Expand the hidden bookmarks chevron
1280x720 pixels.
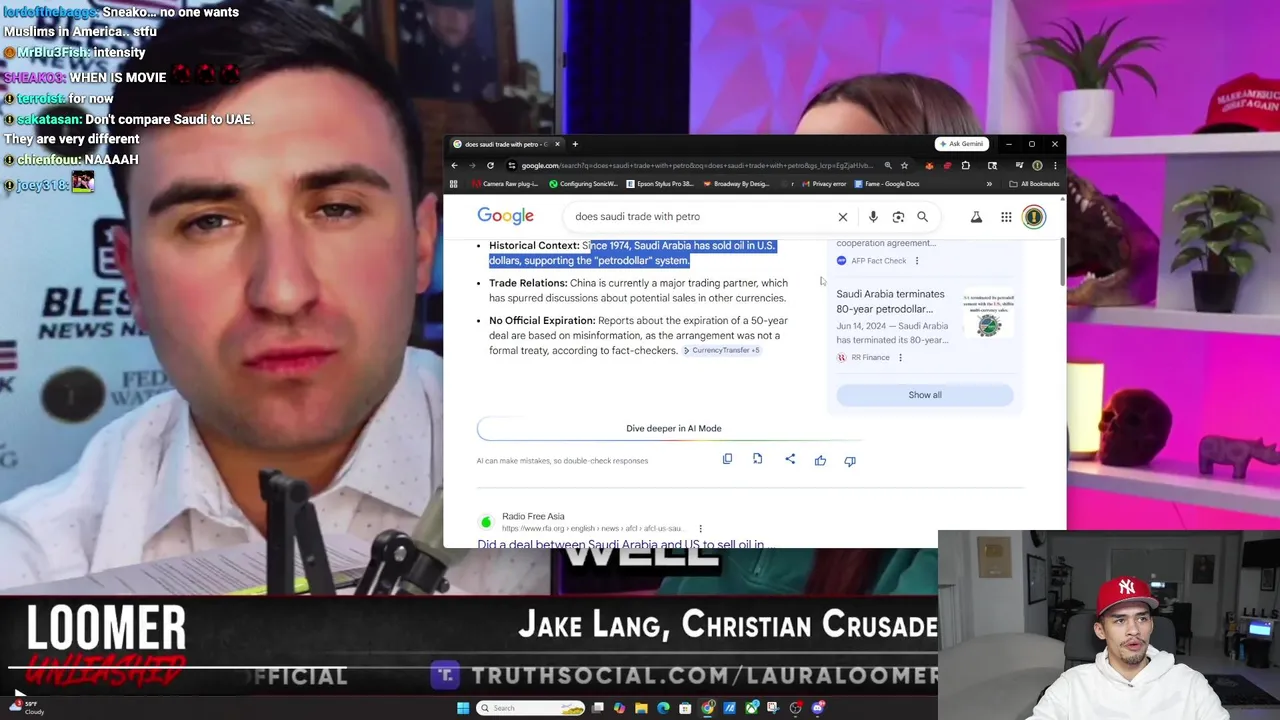(989, 184)
